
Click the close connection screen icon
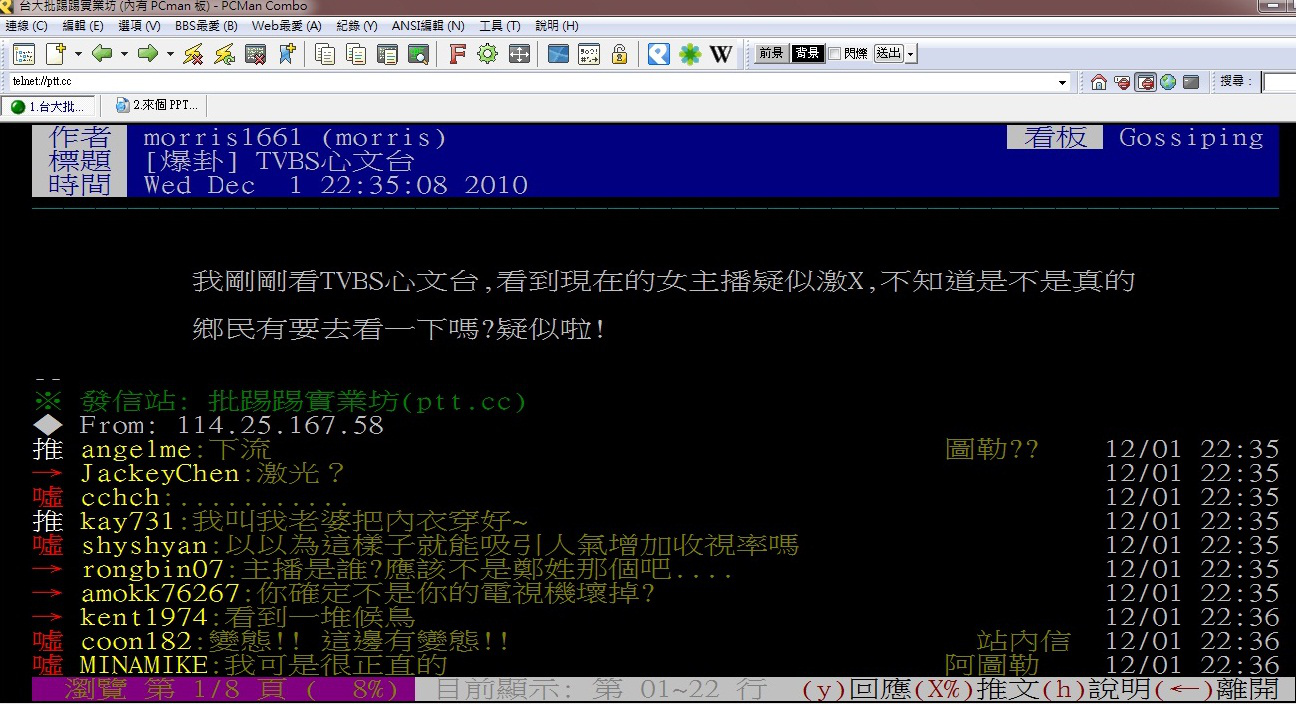[x=256, y=54]
